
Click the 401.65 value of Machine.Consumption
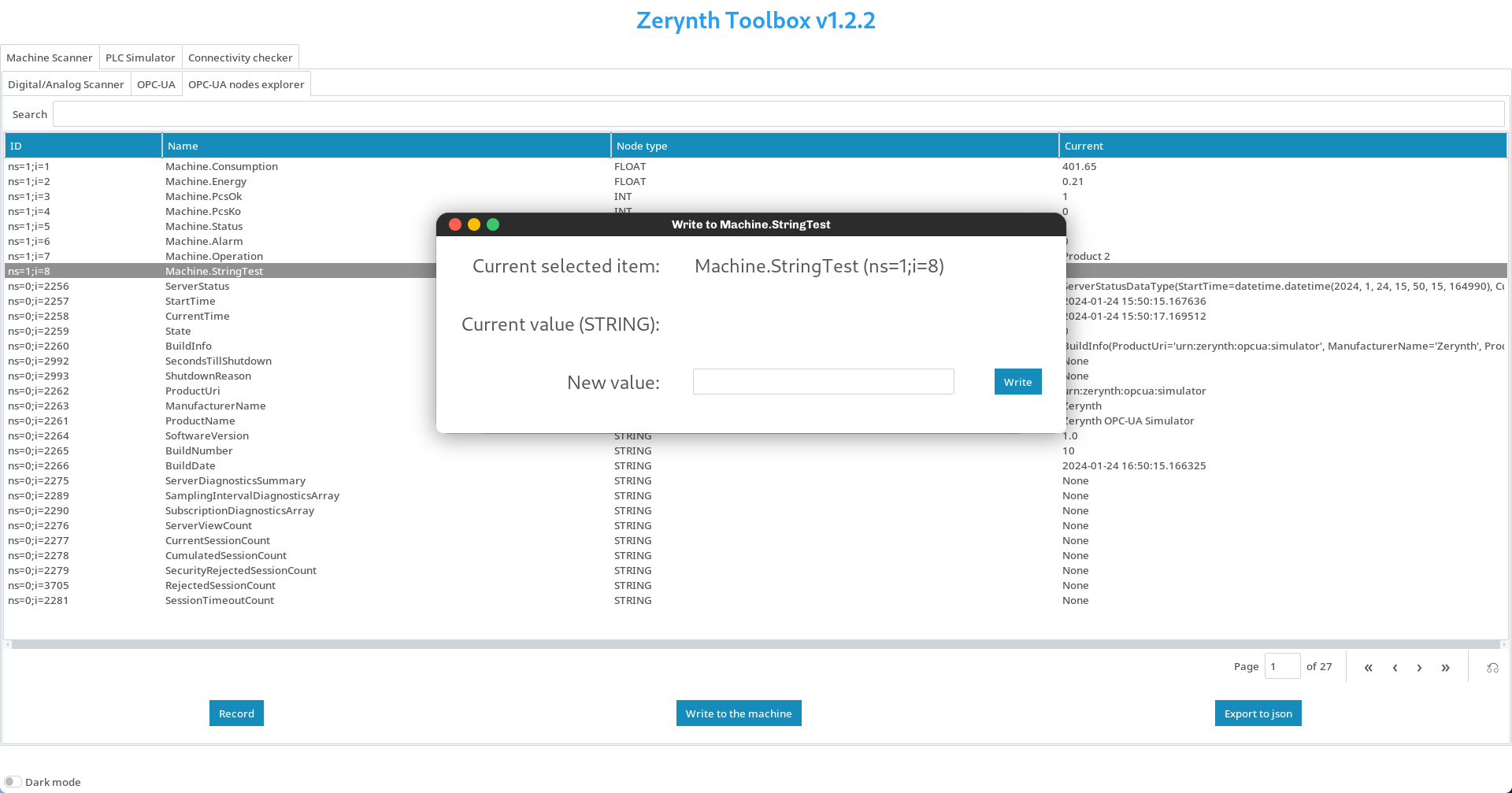point(1079,166)
